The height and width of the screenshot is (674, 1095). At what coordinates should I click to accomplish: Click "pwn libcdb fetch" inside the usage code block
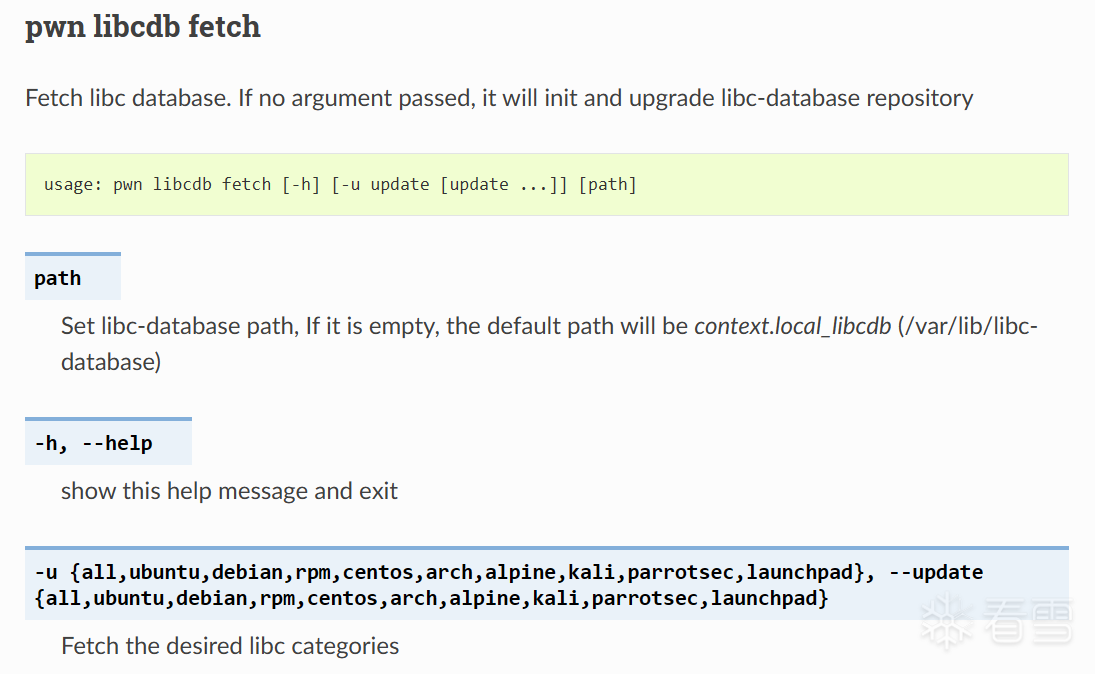(192, 185)
